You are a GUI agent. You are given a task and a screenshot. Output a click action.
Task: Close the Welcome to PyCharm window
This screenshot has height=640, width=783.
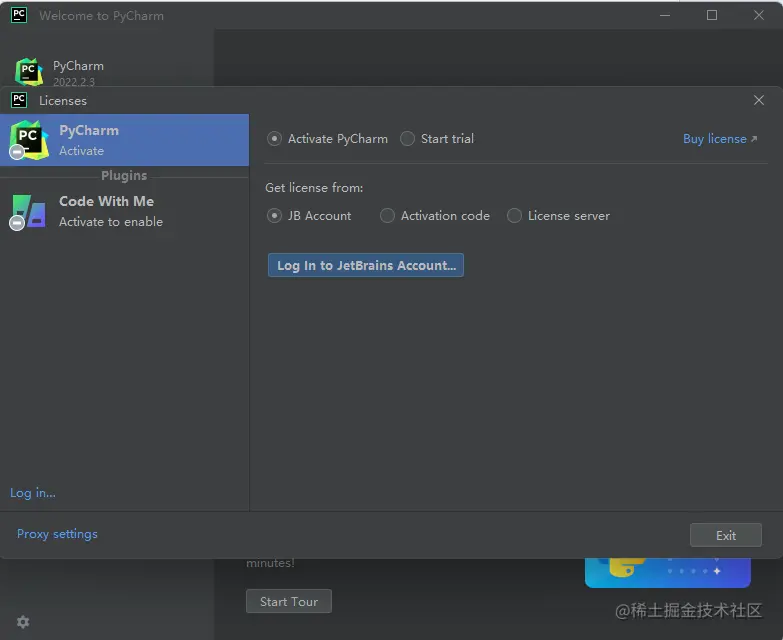[759, 15]
